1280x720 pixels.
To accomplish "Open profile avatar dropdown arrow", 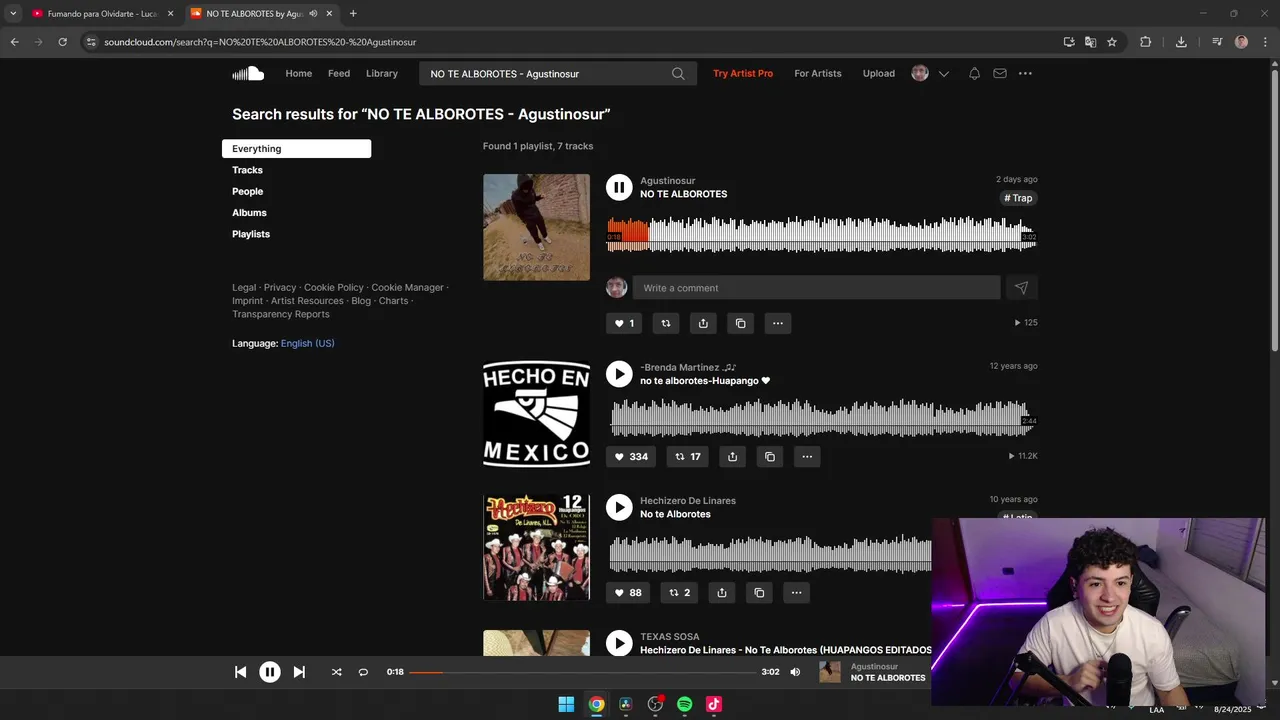I will (x=943, y=73).
